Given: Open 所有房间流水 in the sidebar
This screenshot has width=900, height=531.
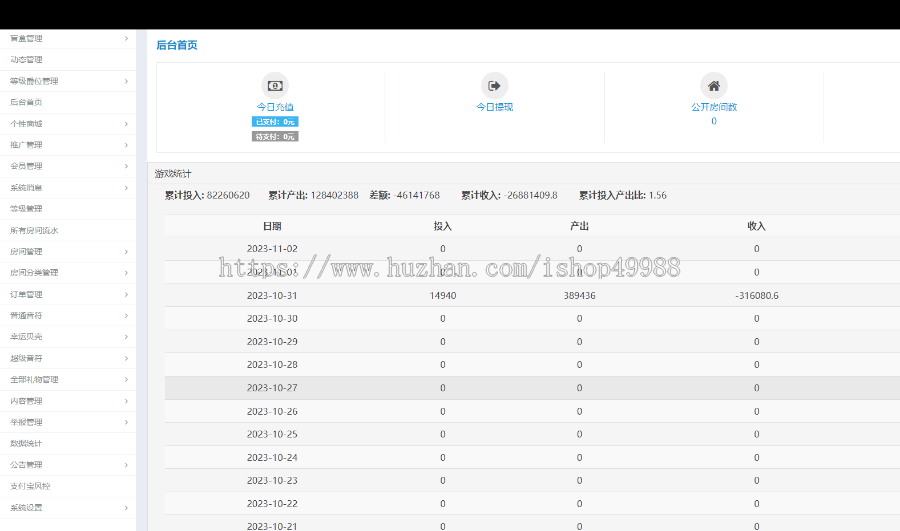Looking at the screenshot, I should point(34,230).
